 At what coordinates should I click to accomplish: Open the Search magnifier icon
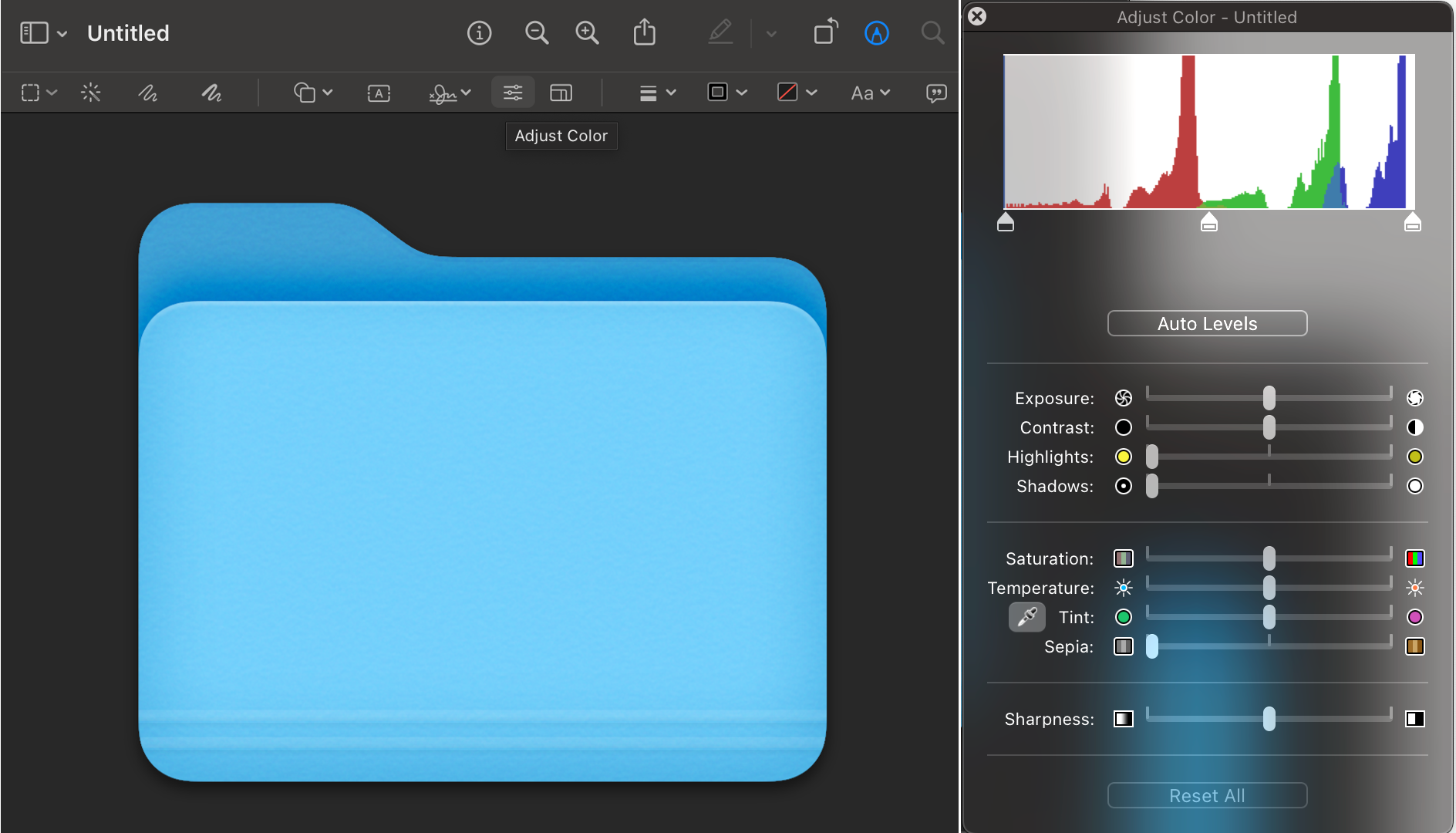pyautogui.click(x=932, y=33)
